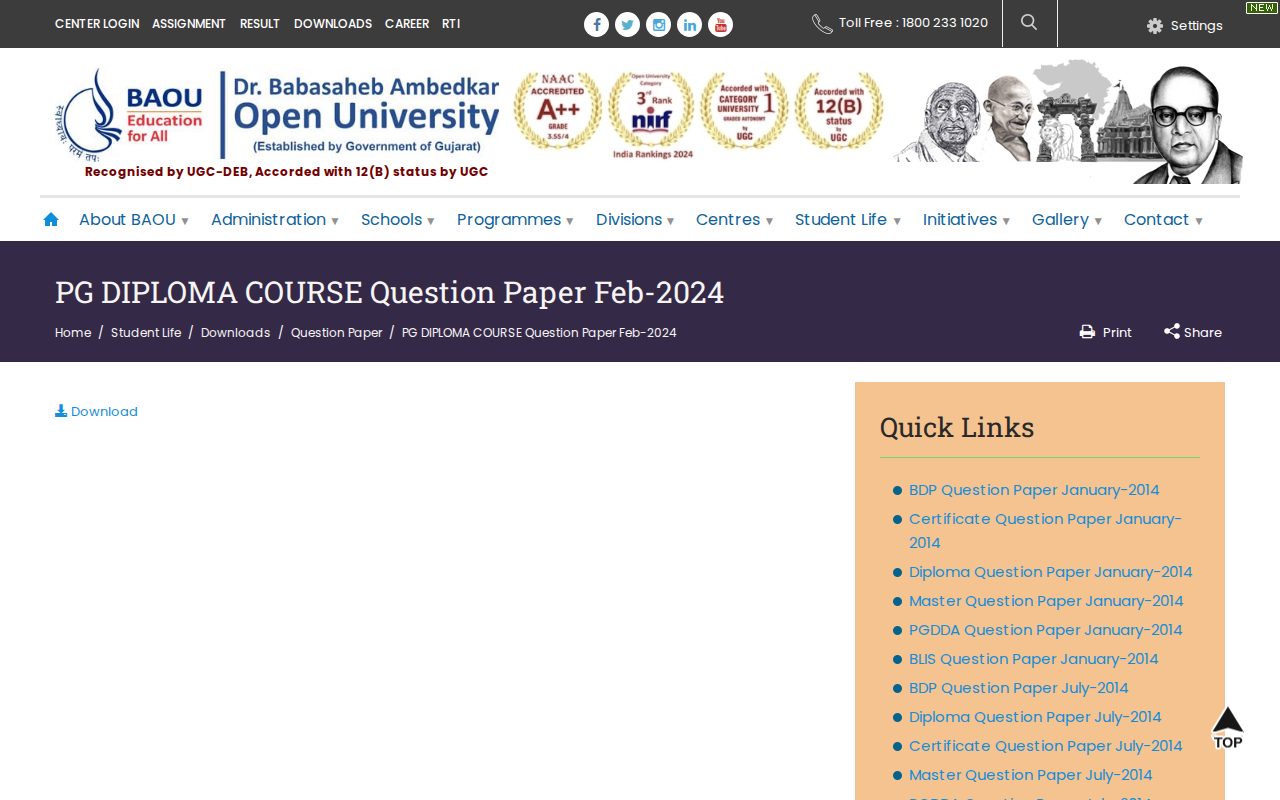Expand the Programmes menu
This screenshot has height=800, width=1280.
[x=515, y=220]
